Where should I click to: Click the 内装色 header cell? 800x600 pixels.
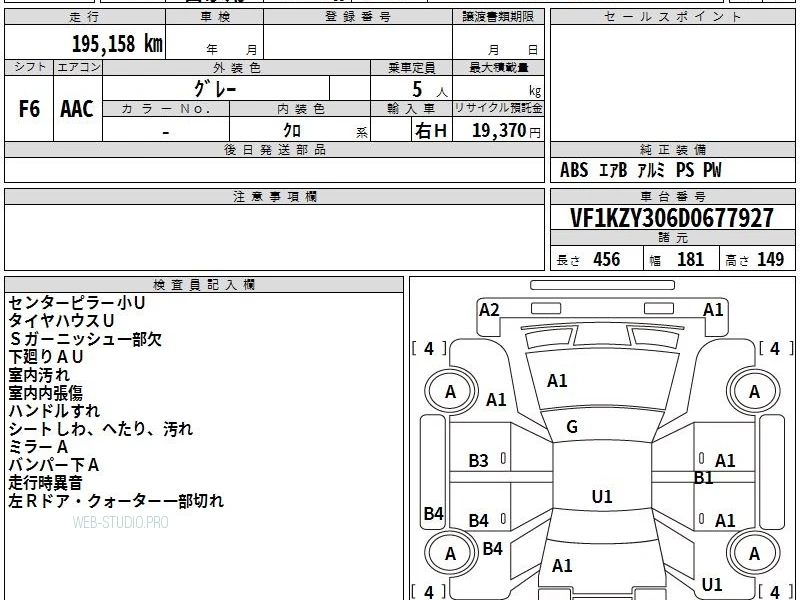click(x=301, y=108)
